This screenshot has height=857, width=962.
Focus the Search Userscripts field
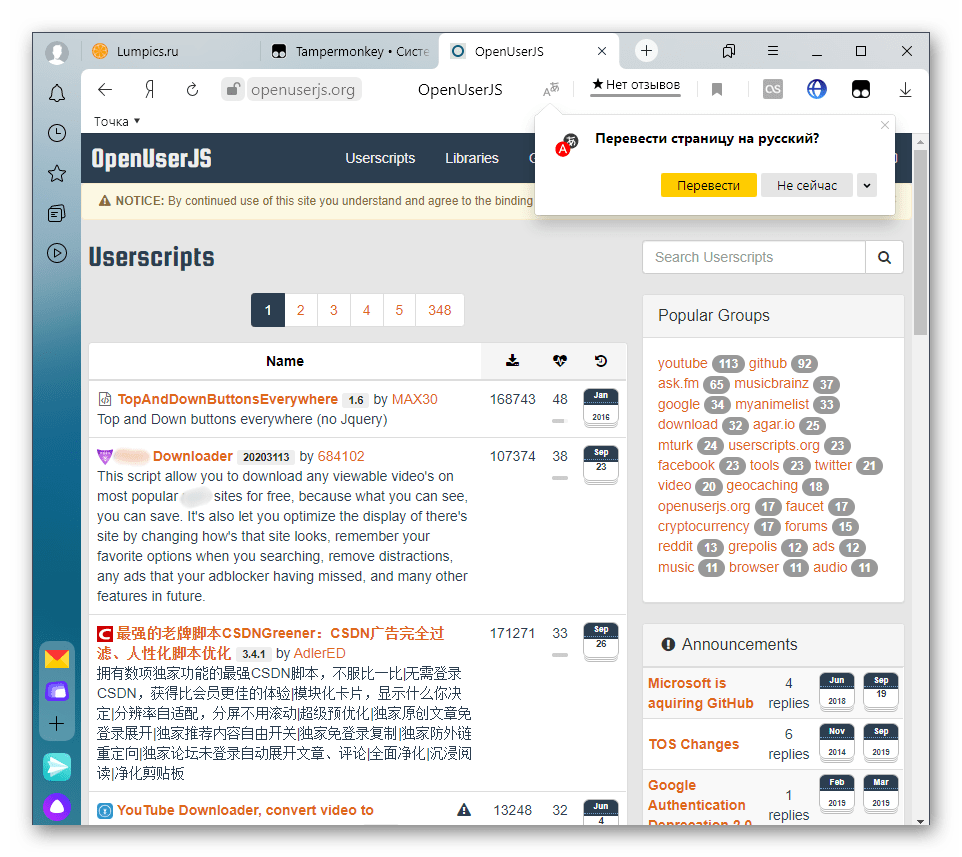pos(754,257)
